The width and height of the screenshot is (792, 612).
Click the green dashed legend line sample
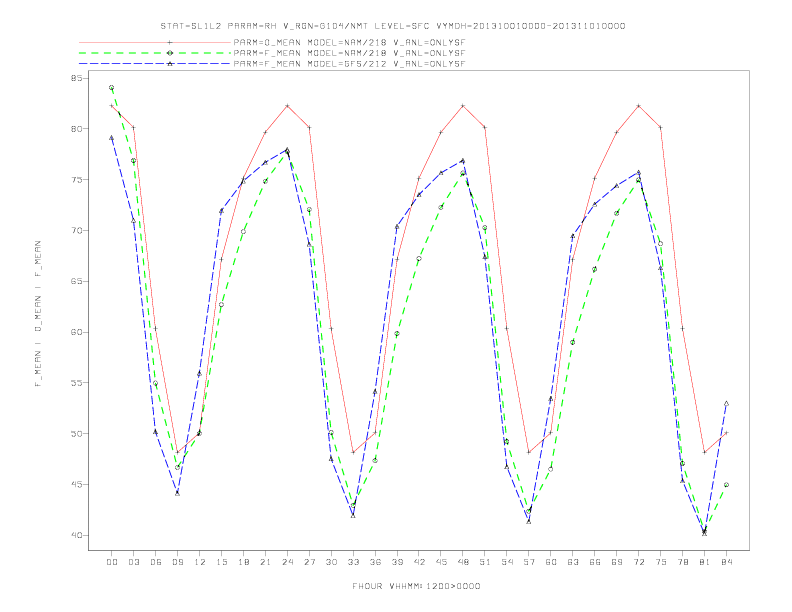click(155, 53)
